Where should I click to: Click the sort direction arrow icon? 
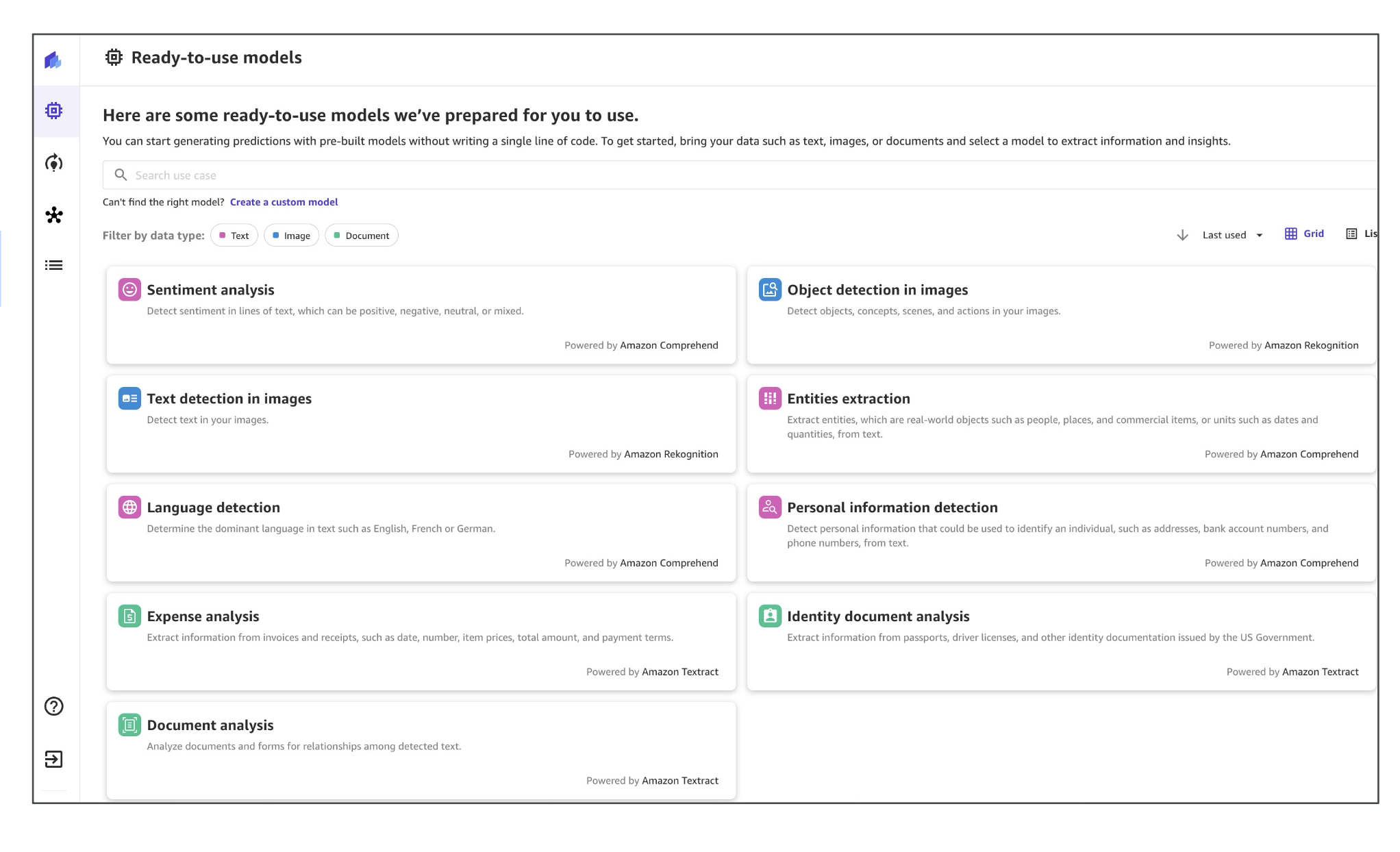(x=1182, y=235)
